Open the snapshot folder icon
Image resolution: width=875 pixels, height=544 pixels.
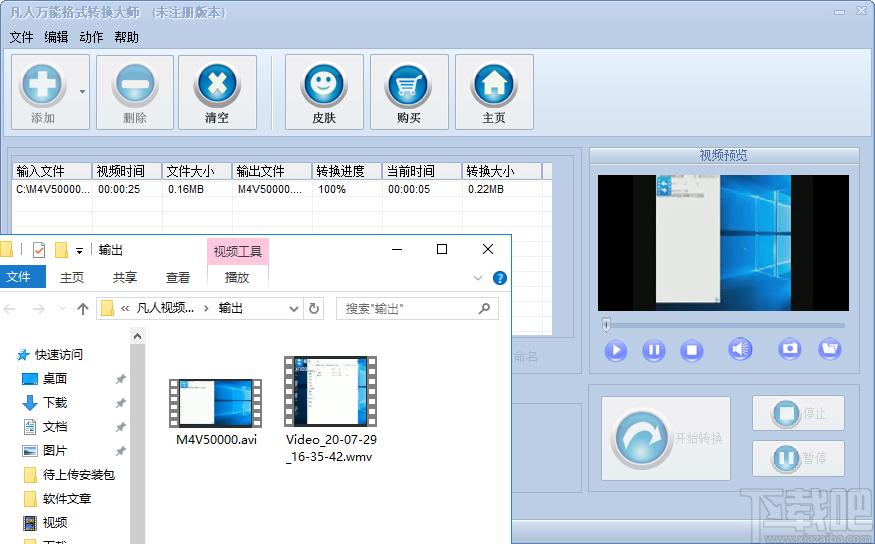pos(830,349)
